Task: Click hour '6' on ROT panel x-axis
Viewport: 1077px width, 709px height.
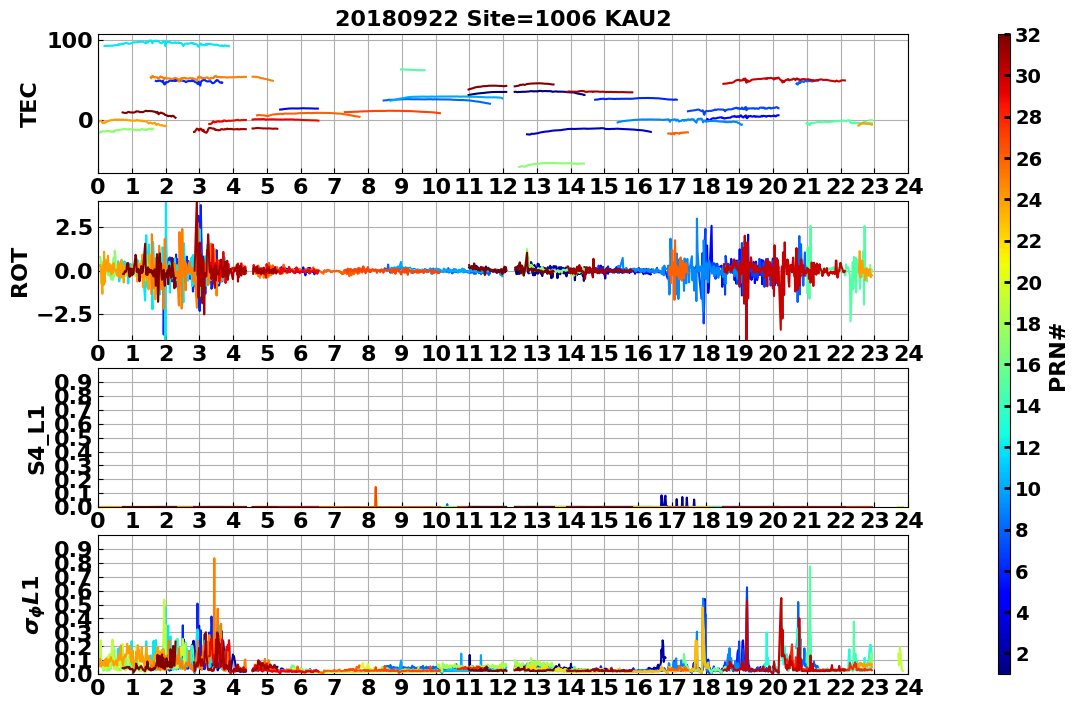Action: pos(300,354)
